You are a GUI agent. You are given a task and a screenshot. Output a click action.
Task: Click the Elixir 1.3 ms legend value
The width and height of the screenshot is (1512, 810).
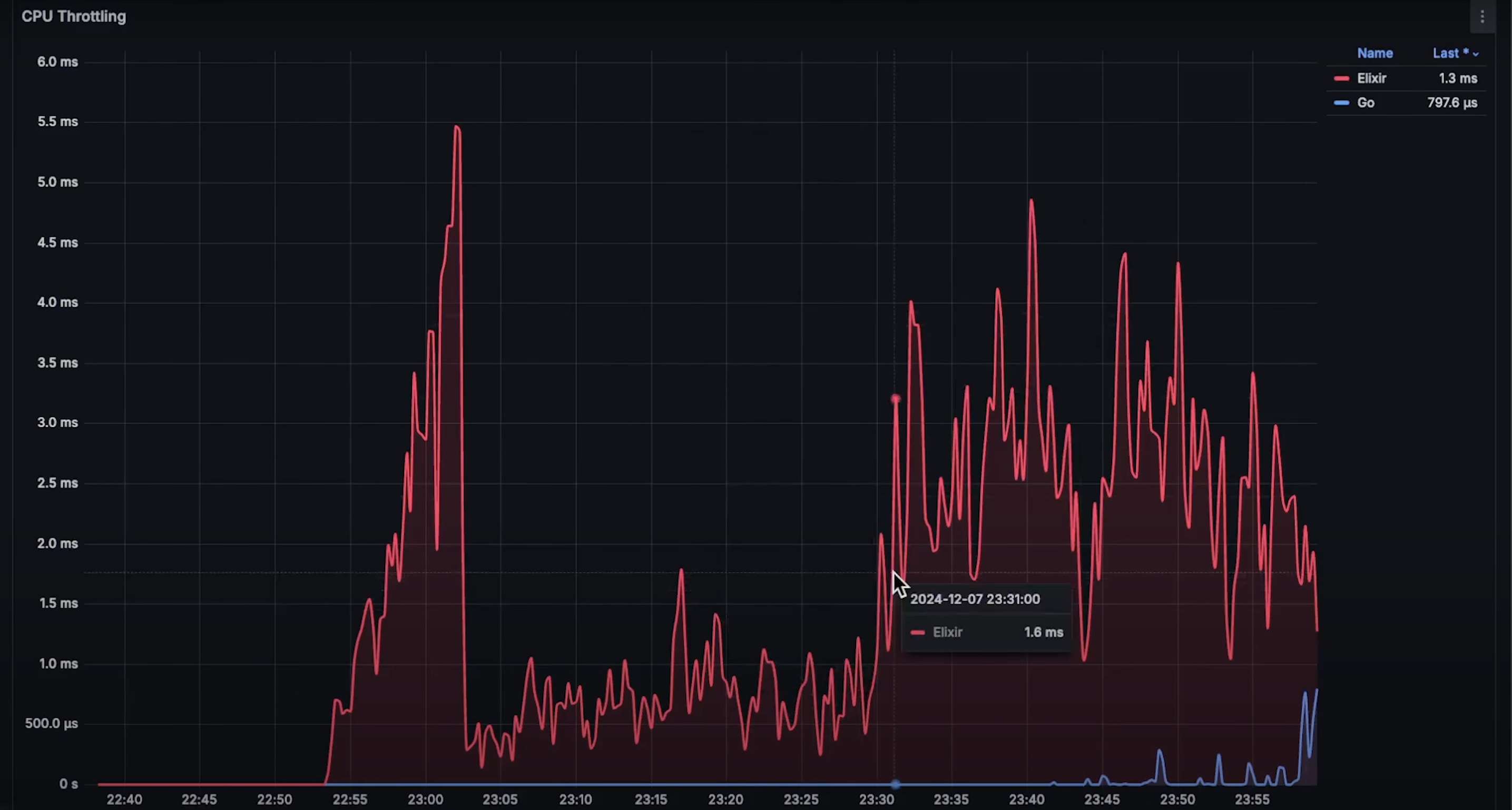click(1457, 78)
